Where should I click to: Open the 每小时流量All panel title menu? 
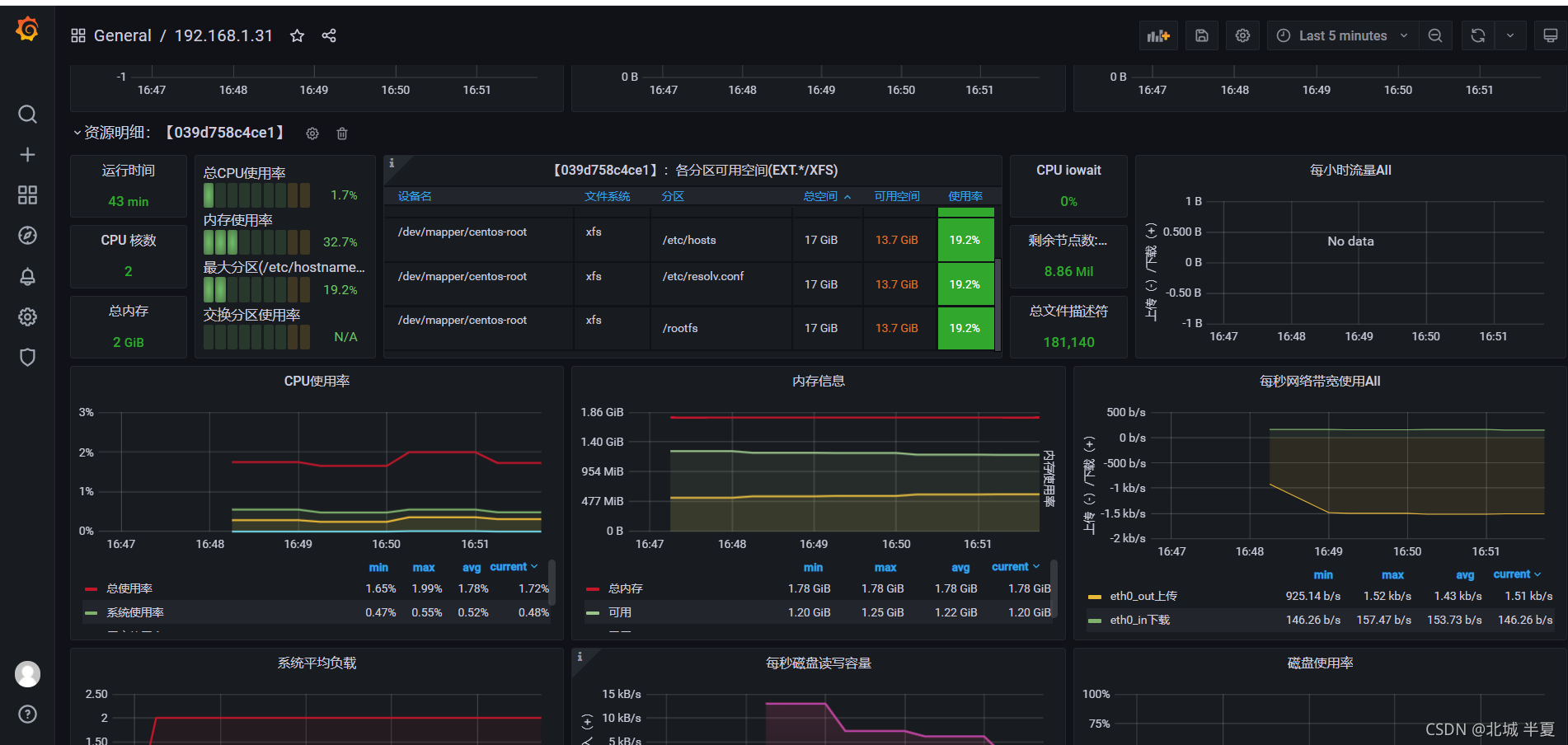(1350, 170)
